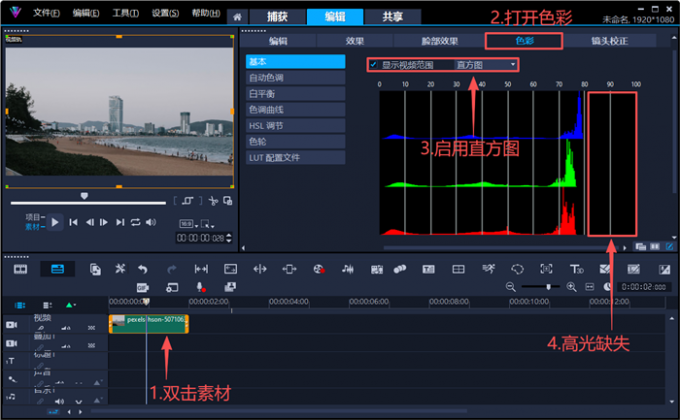This screenshot has width=680, height=420.
Task: Switch to the 共享 workspace tab
Action: point(392,17)
